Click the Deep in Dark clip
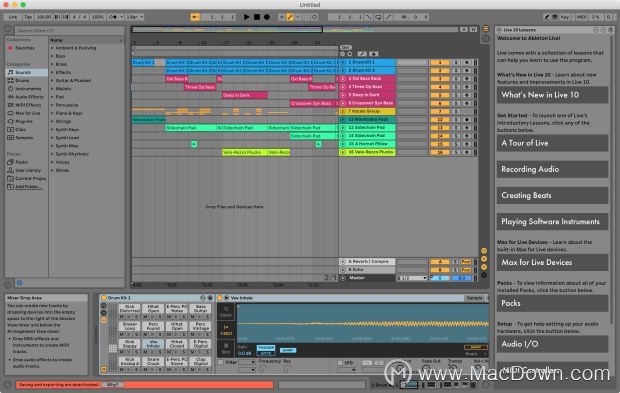Image resolution: width=620 pixels, height=393 pixels. (244, 95)
